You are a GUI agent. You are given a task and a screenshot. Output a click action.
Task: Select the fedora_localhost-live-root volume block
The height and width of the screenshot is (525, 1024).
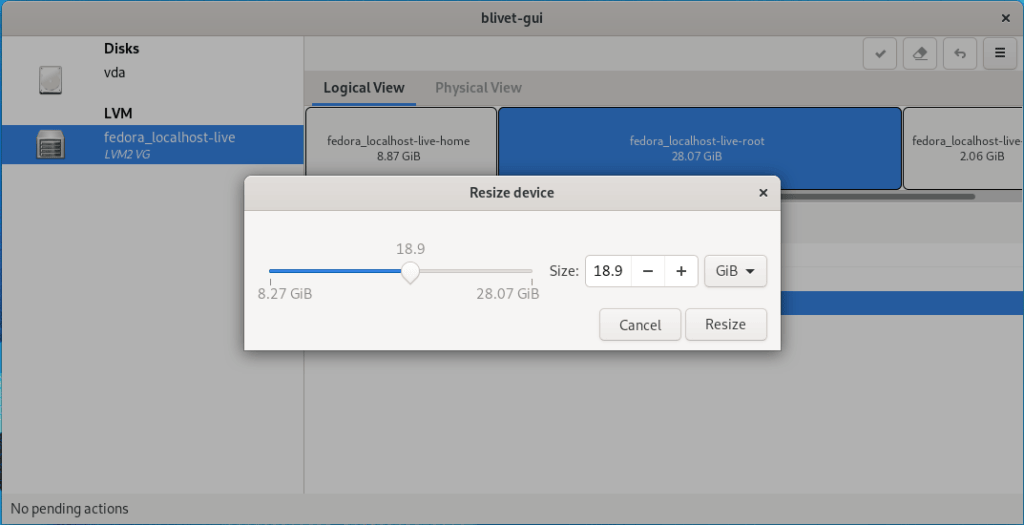(x=697, y=148)
